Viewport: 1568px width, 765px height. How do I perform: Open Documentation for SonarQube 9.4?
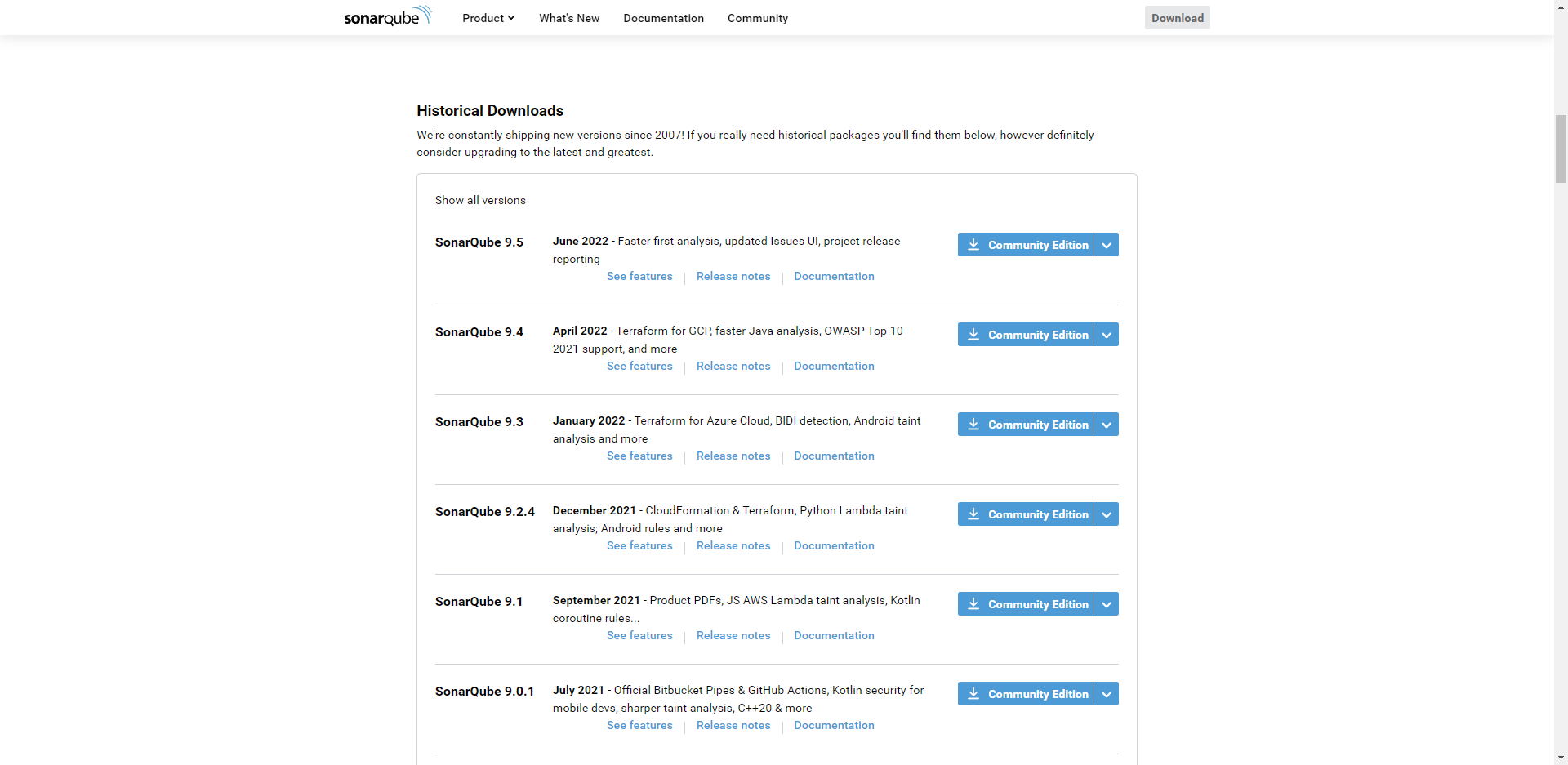[x=834, y=366]
